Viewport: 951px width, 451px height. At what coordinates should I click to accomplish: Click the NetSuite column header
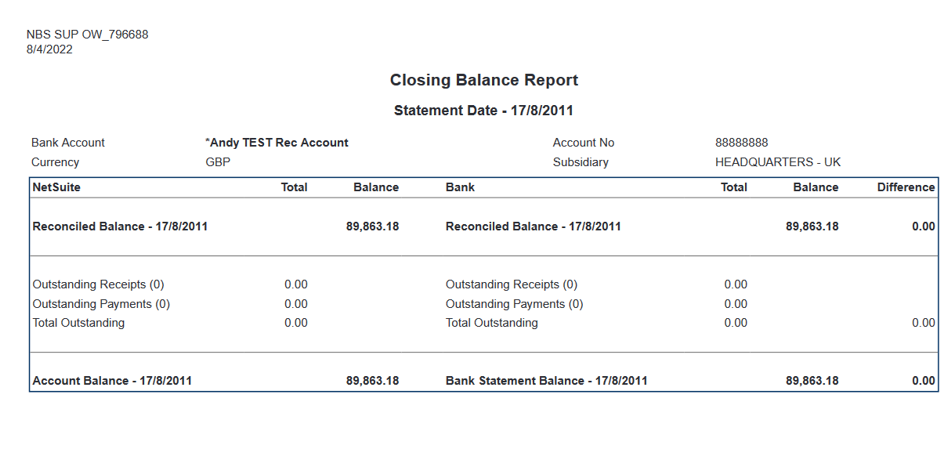(x=56, y=187)
